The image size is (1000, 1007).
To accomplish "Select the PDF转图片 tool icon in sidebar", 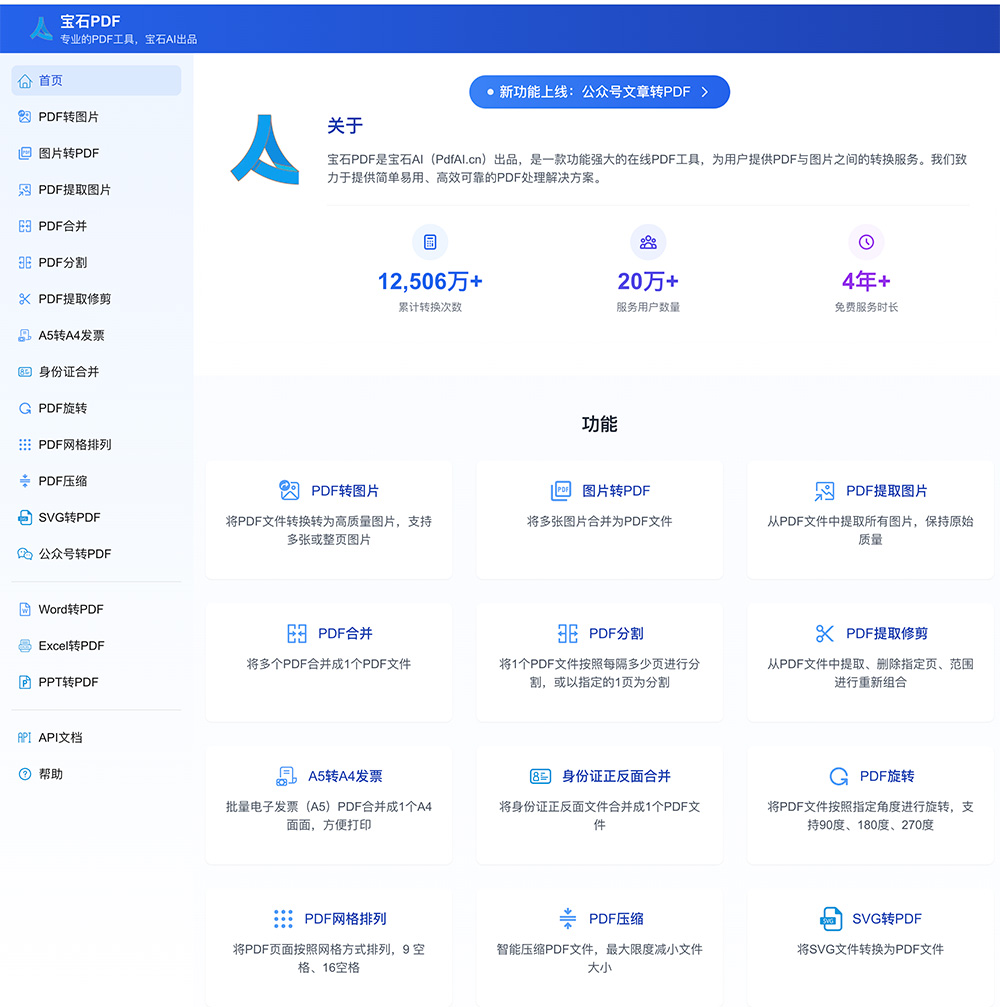I will (25, 117).
